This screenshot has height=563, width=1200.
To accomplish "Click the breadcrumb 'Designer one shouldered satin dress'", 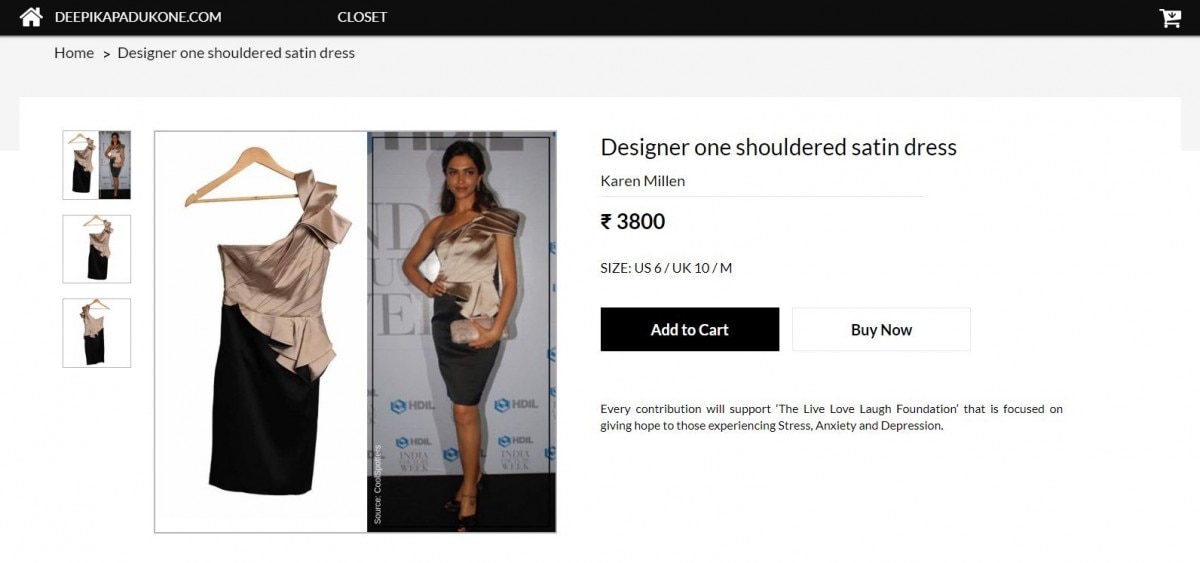I will [236, 53].
